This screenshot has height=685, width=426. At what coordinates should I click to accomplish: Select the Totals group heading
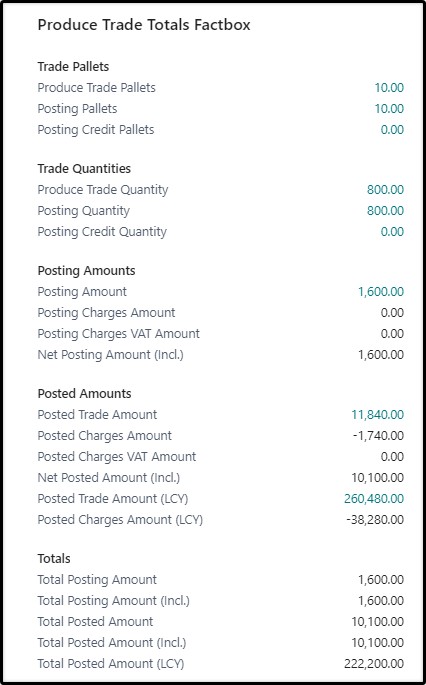[54, 559]
